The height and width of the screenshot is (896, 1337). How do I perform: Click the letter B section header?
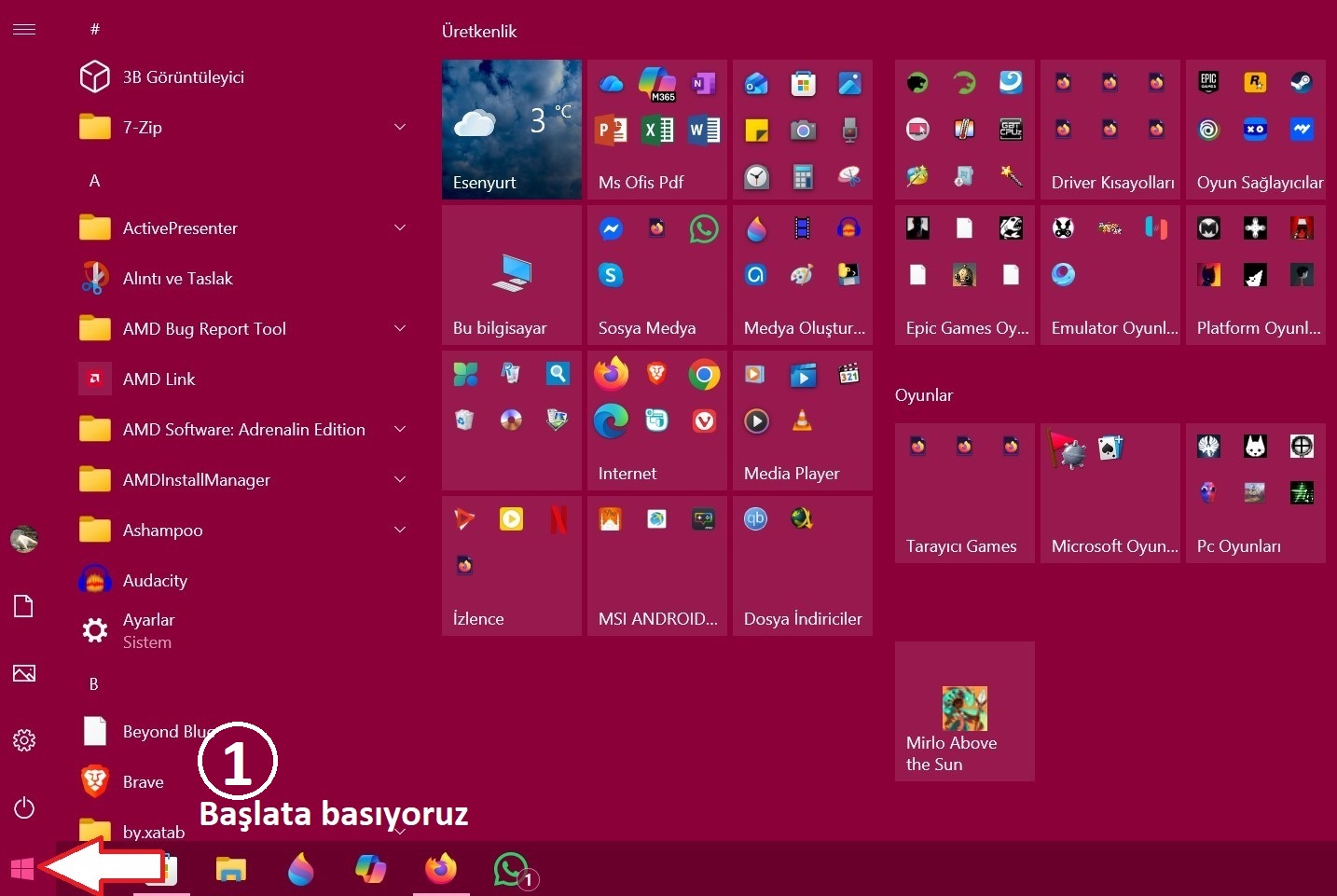(x=93, y=683)
